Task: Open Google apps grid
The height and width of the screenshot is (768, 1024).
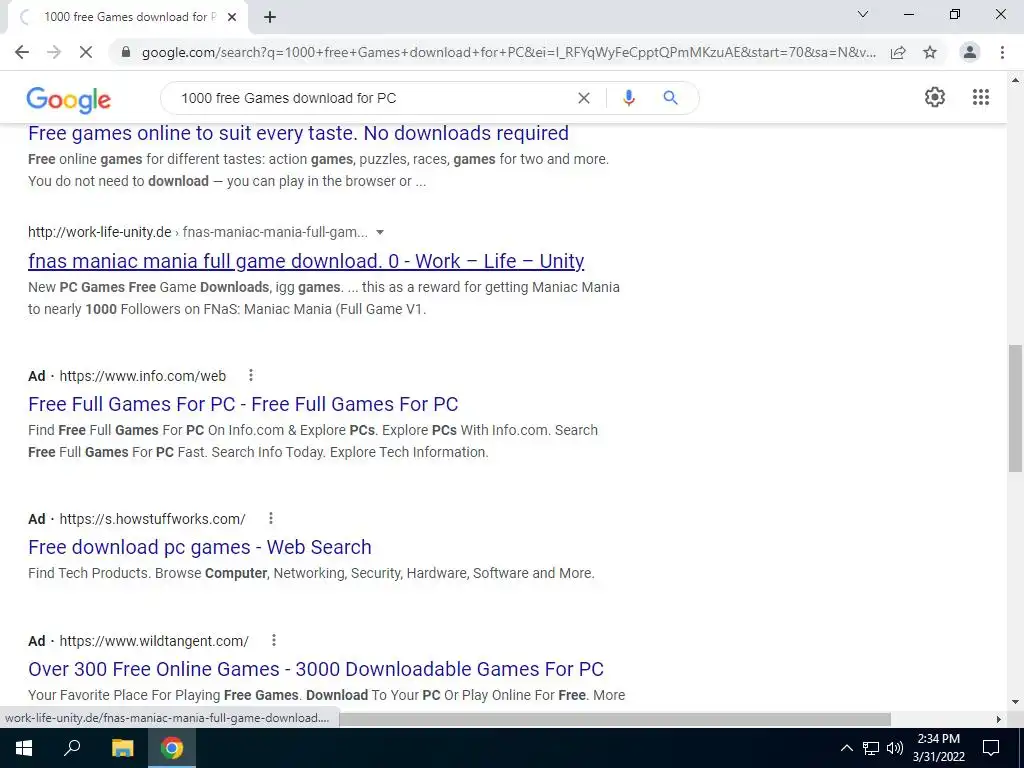Action: point(981,97)
